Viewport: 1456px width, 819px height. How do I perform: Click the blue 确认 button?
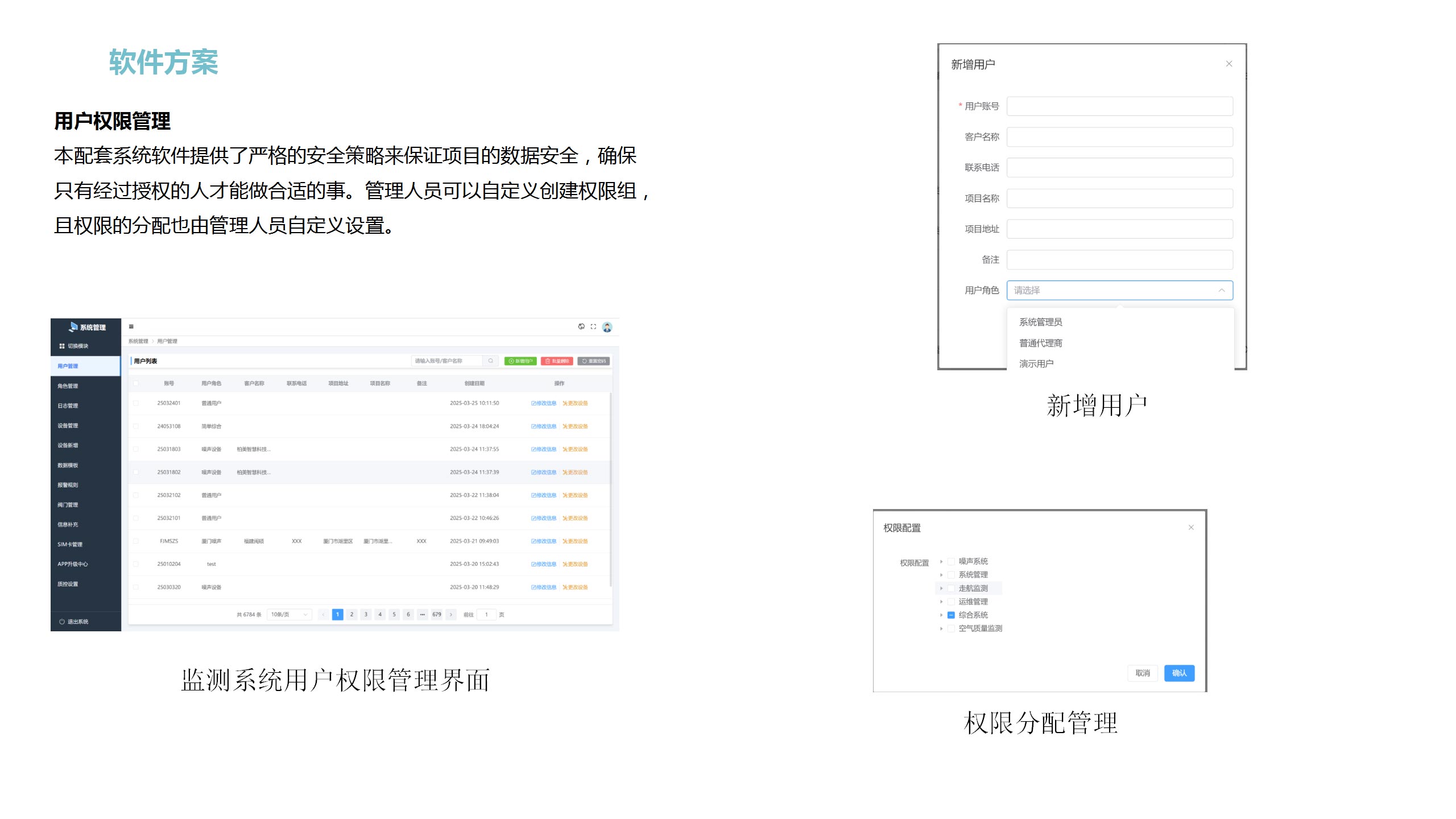tap(1179, 673)
